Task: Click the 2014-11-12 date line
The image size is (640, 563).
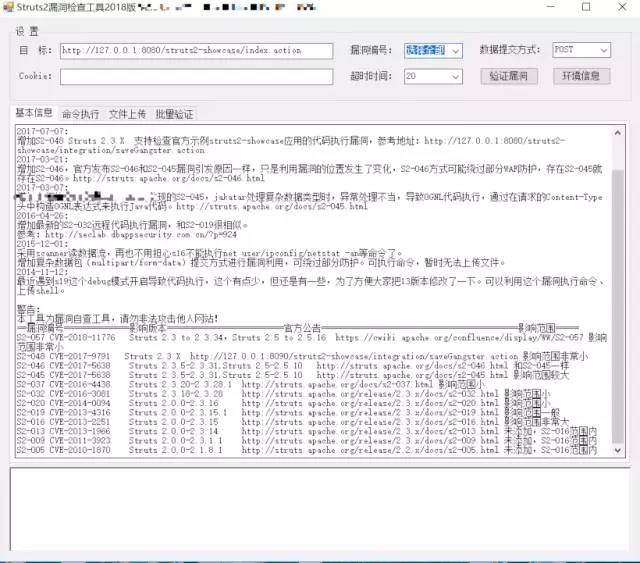Action: tap(43, 272)
